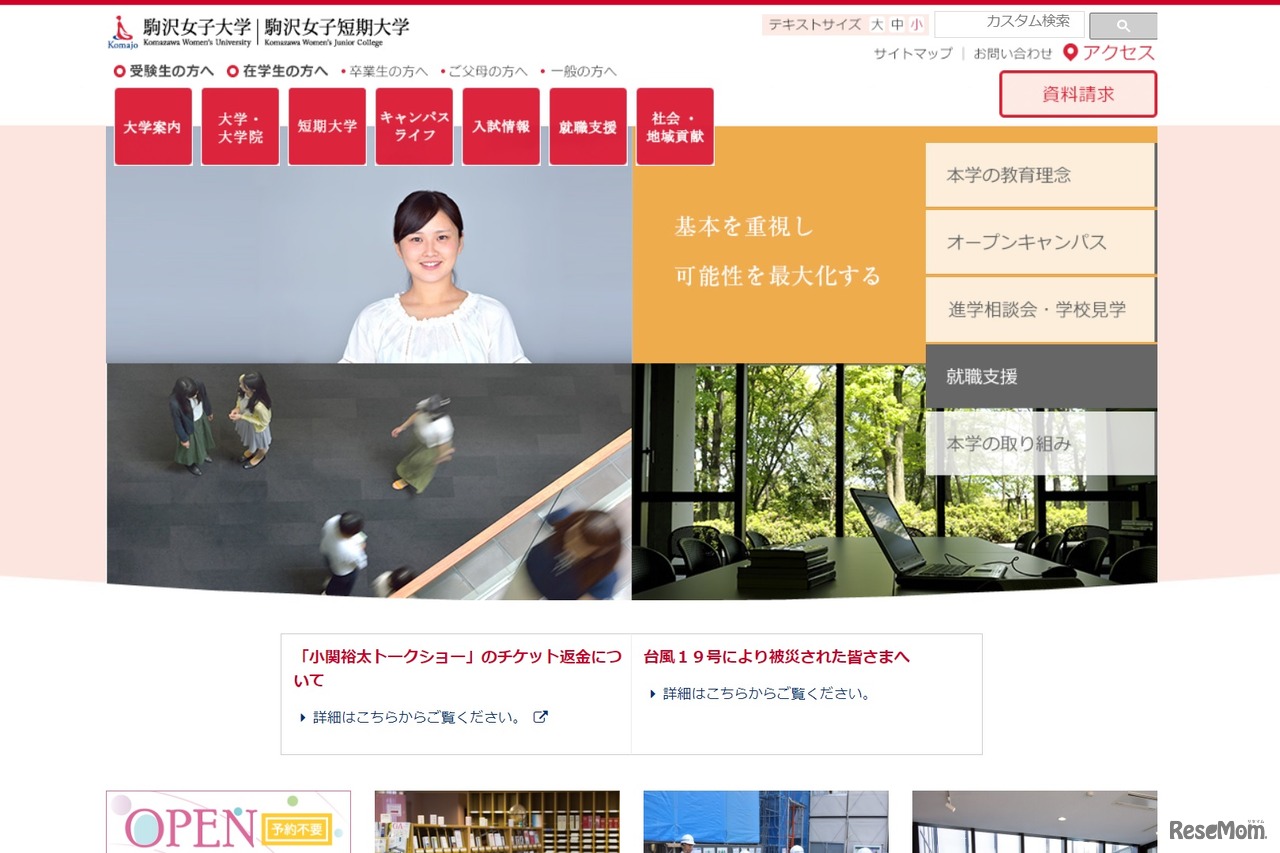Select text size 中 option
The image size is (1280, 853).
[x=897, y=24]
